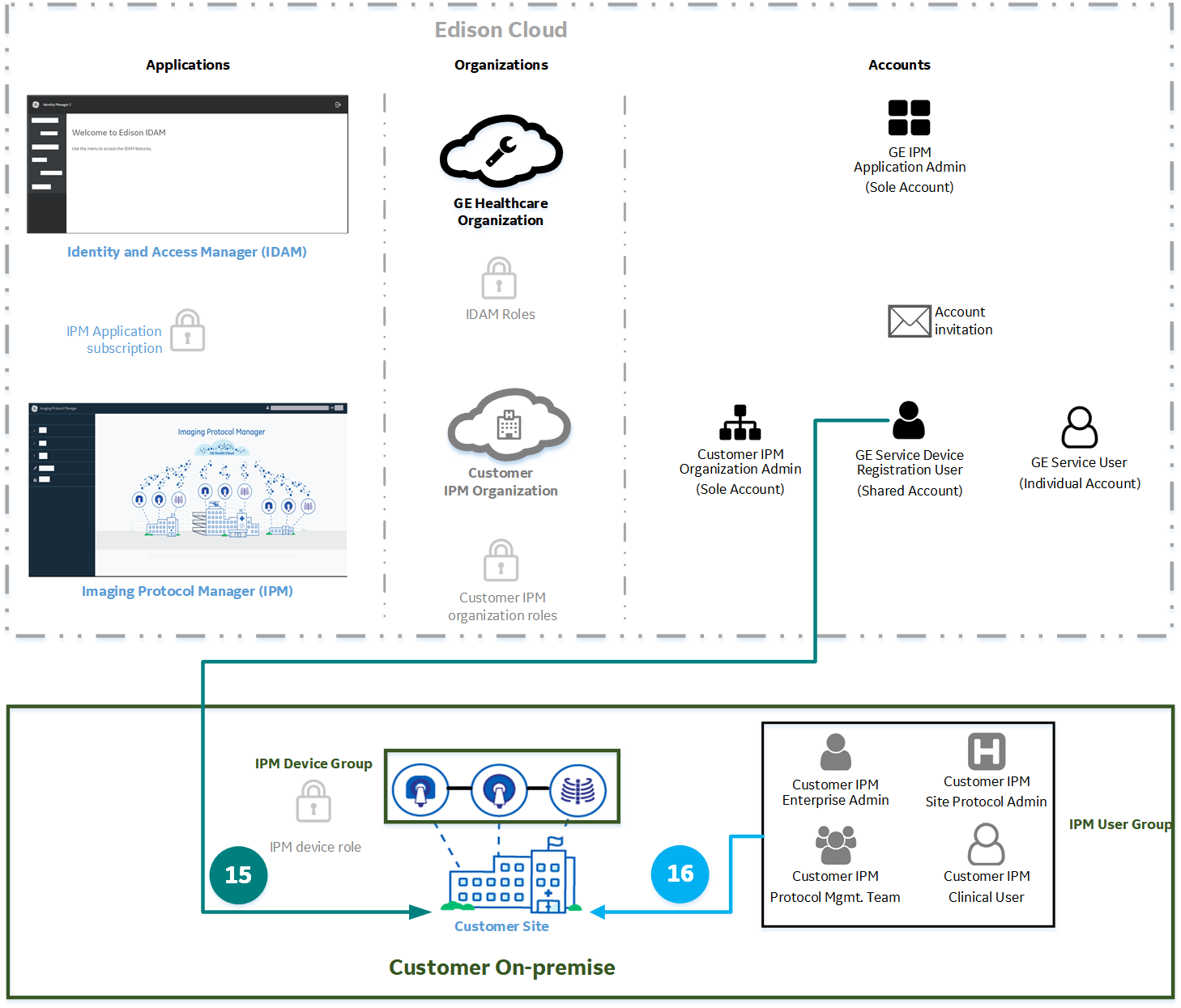Viewport: 1181px width, 1008px height.
Task: Select the GE Healthcare Organization cloud icon
Action: tap(501, 151)
